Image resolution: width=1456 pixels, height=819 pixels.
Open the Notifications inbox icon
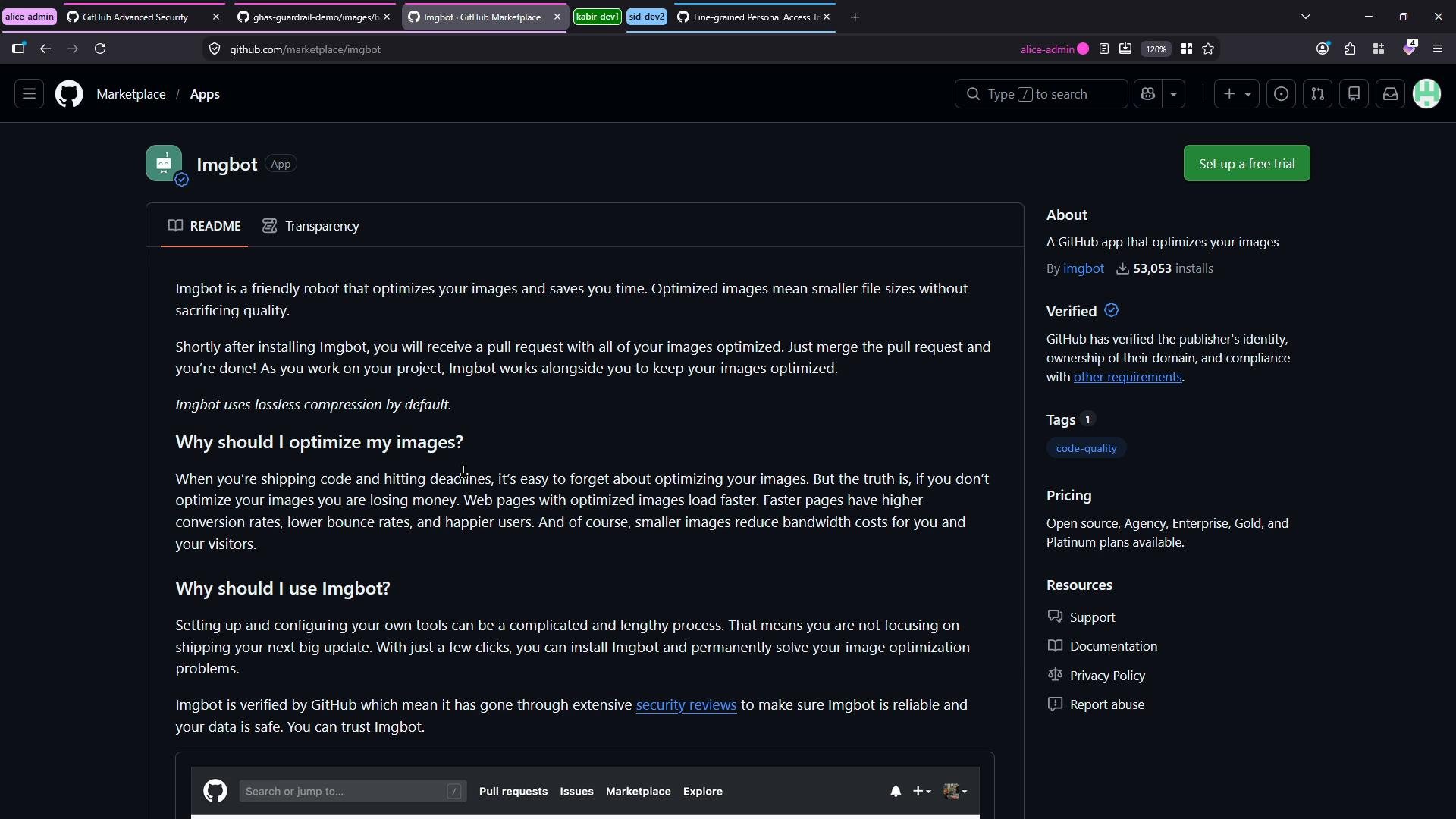[x=1391, y=94]
